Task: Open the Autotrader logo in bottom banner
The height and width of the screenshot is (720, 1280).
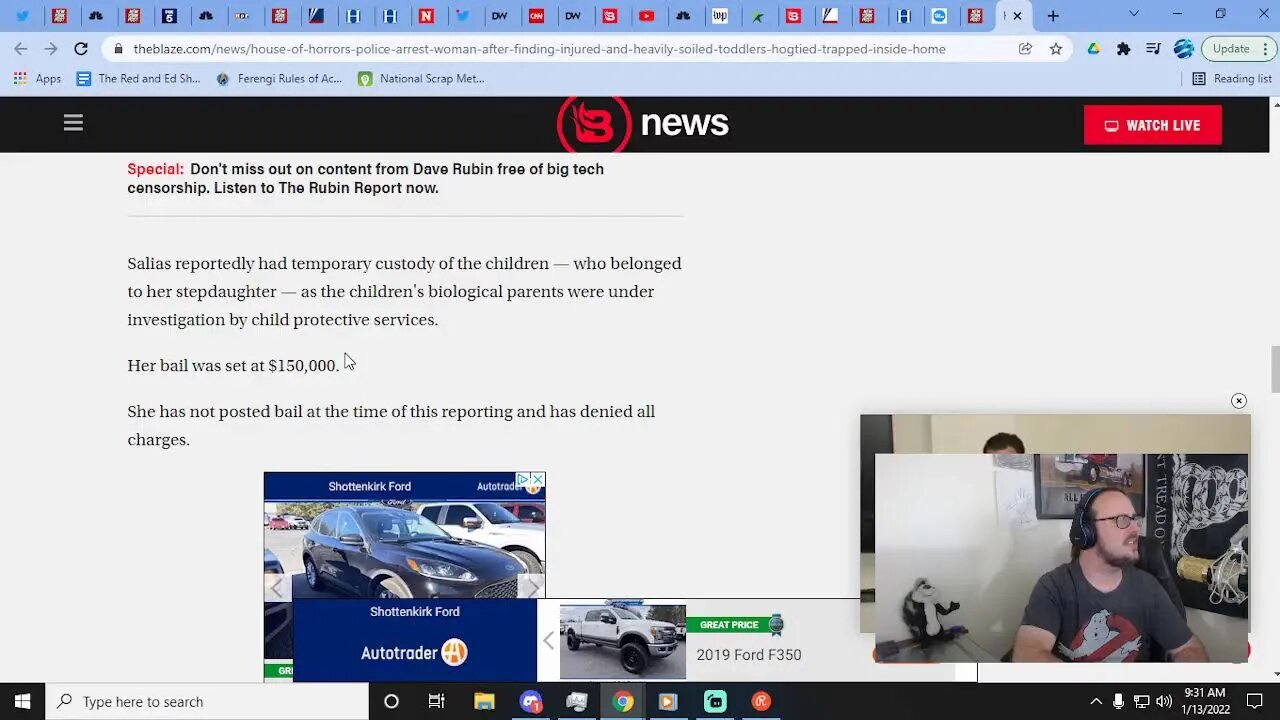Action: pyautogui.click(x=414, y=653)
